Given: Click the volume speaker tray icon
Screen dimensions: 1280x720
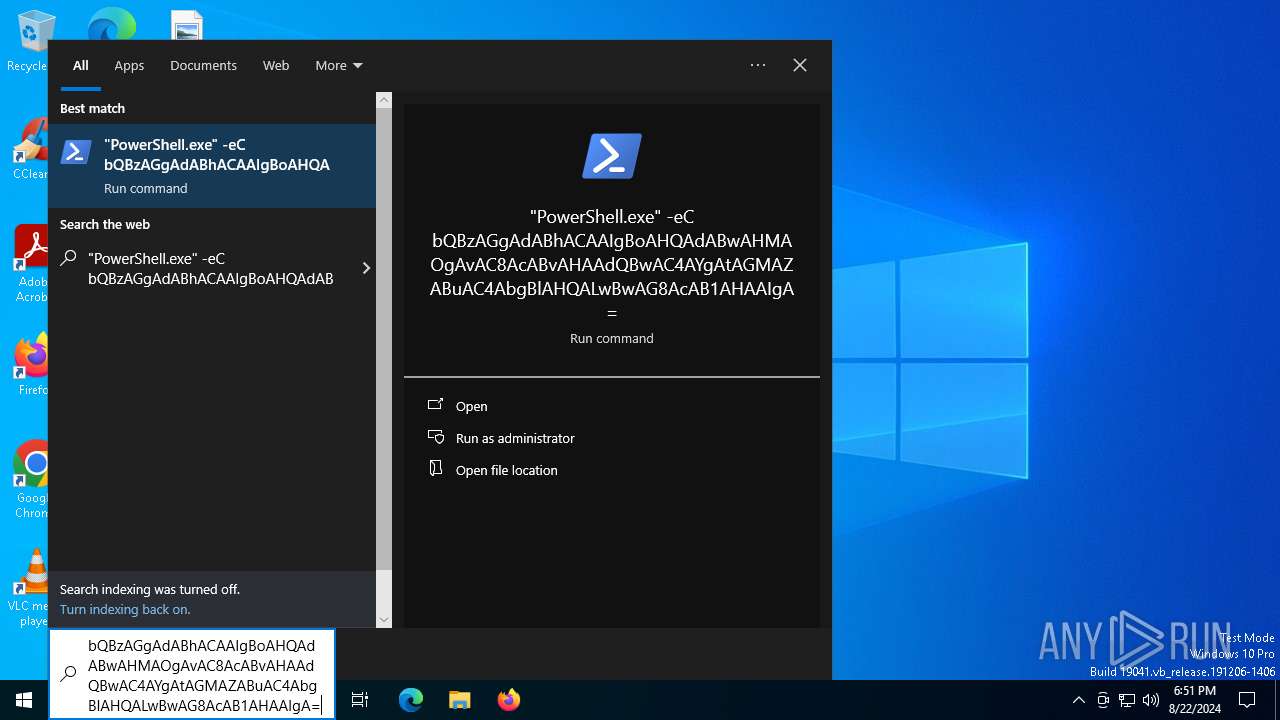Looking at the screenshot, I should click(1151, 700).
